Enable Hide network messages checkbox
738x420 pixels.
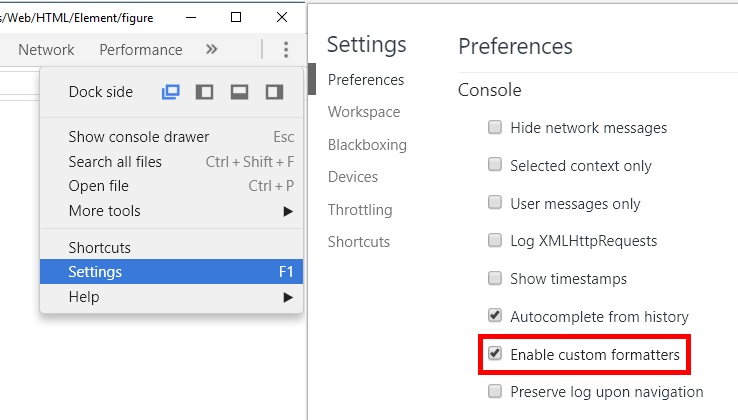pos(494,127)
